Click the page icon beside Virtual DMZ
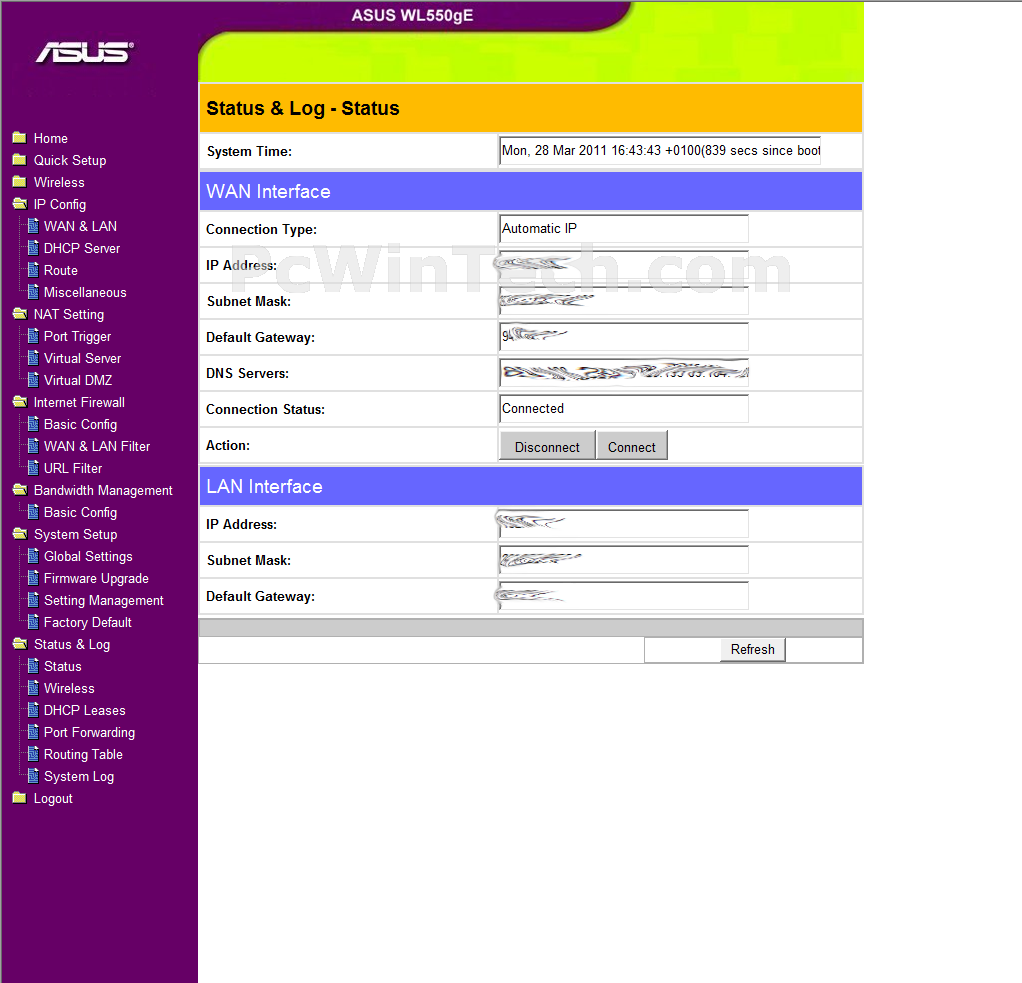1022x983 pixels. coord(33,380)
